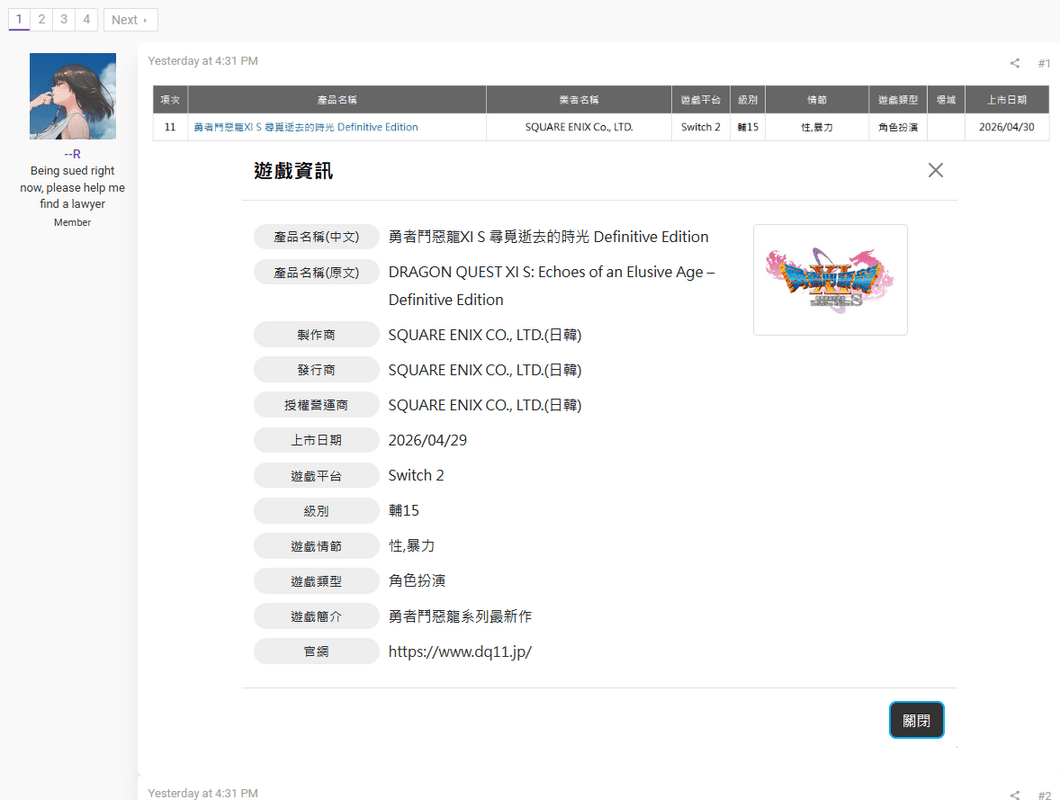This screenshot has height=800, width=1060.
Task: Click the Dragon Quest XI S box art image
Action: [x=830, y=280]
